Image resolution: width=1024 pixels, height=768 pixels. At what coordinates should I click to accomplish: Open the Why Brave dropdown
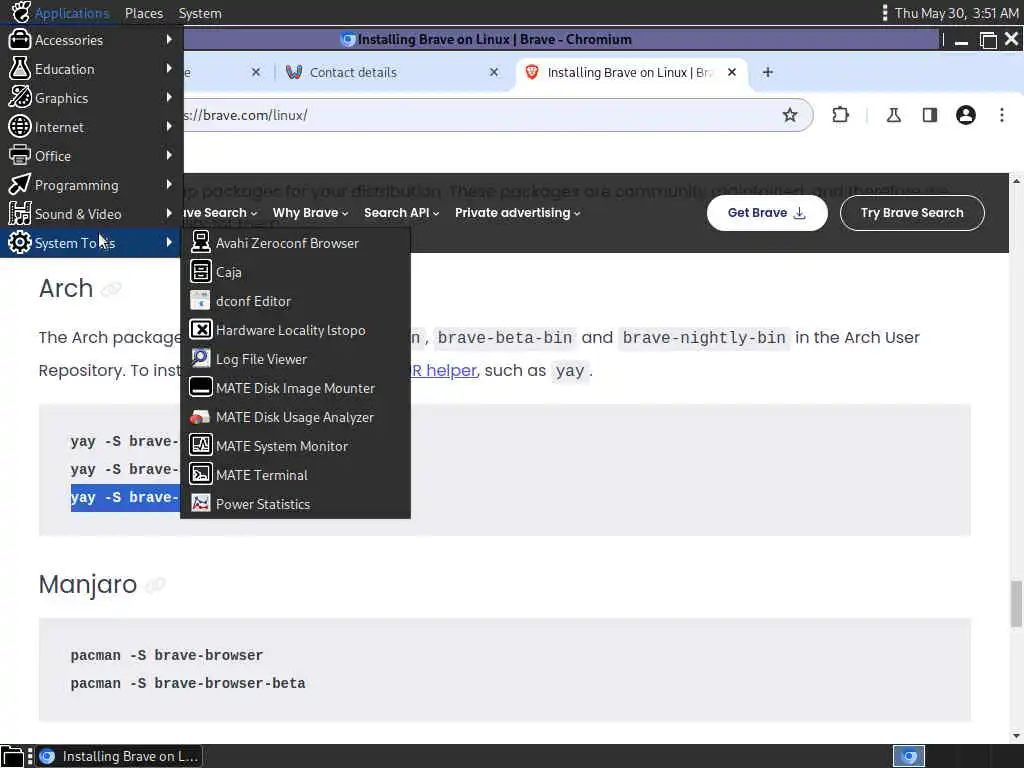(310, 213)
